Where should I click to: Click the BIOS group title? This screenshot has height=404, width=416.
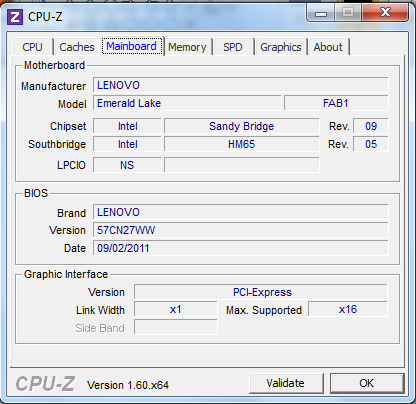(36, 193)
